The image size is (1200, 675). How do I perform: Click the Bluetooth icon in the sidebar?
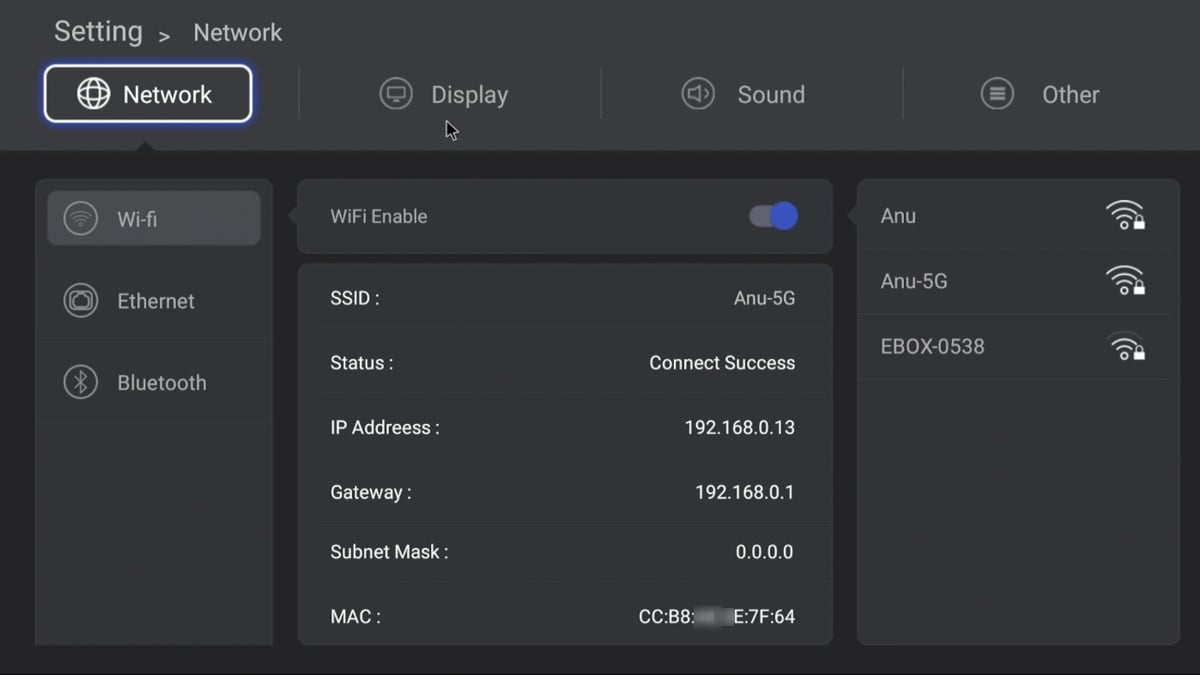tap(80, 382)
